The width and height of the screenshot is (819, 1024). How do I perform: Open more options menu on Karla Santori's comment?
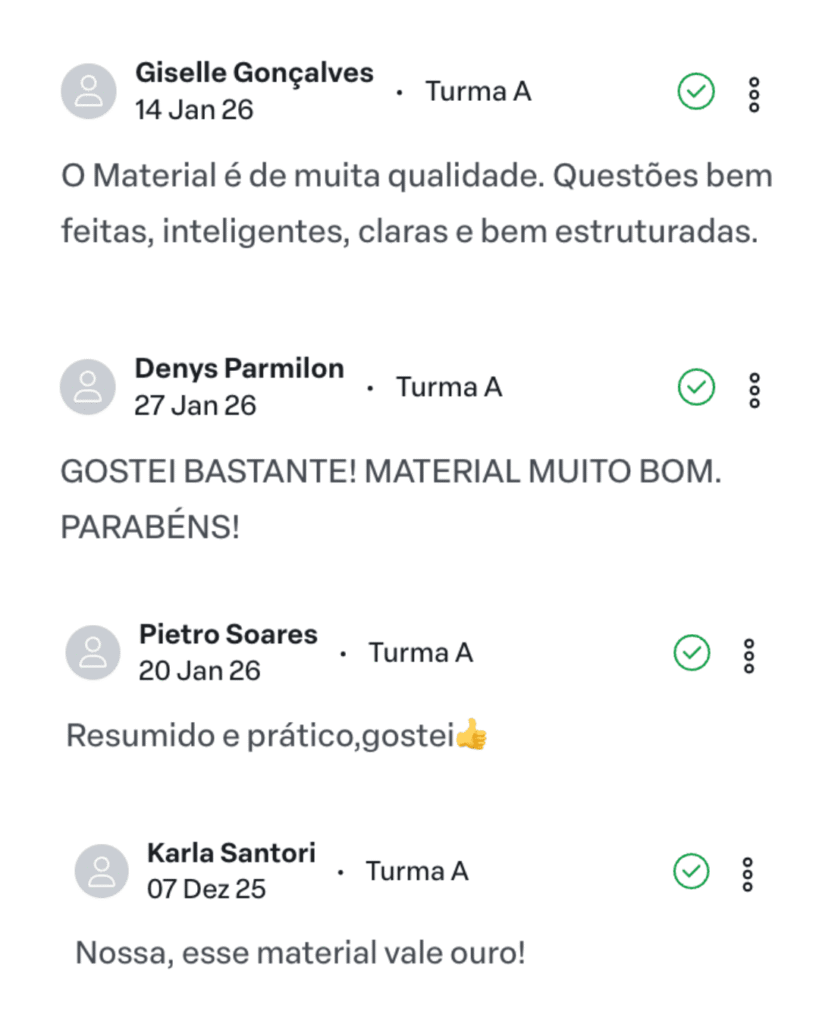point(748,874)
